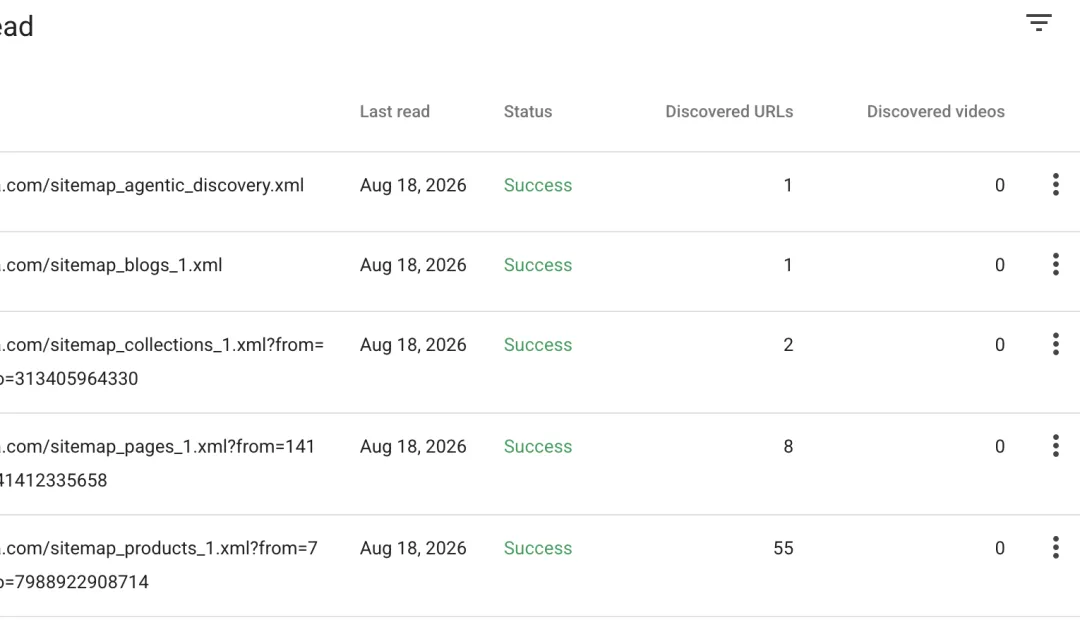Click Aug 18, 2026 date for collections sitemap
This screenshot has width=1080, height=620.
[413, 345]
